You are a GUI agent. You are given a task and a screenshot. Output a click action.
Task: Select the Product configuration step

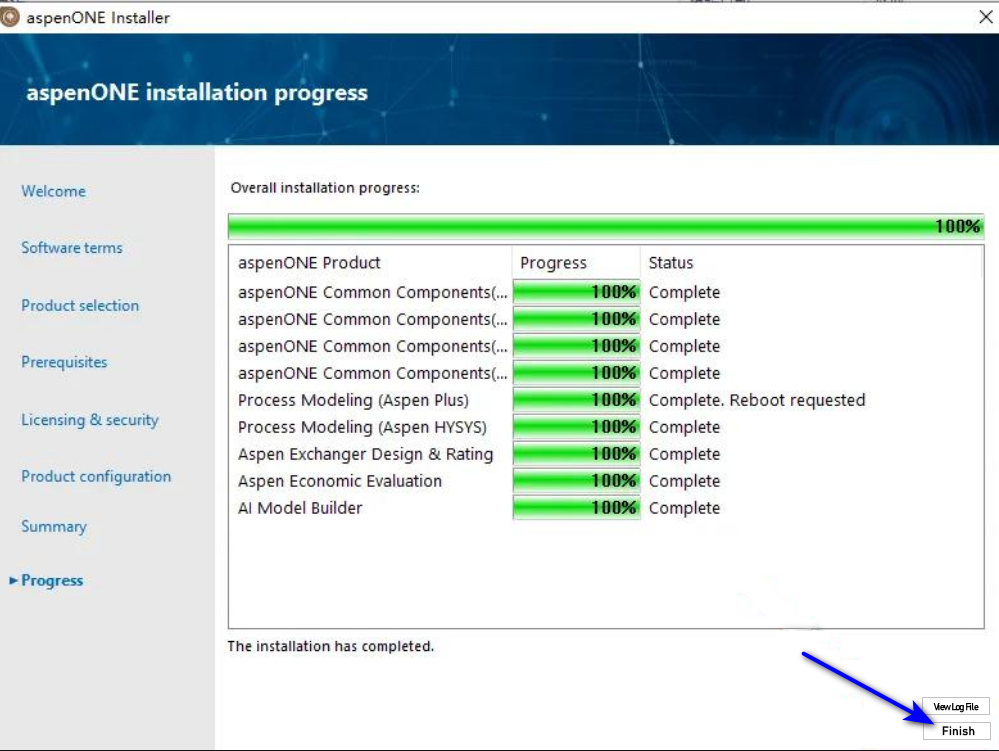click(96, 476)
